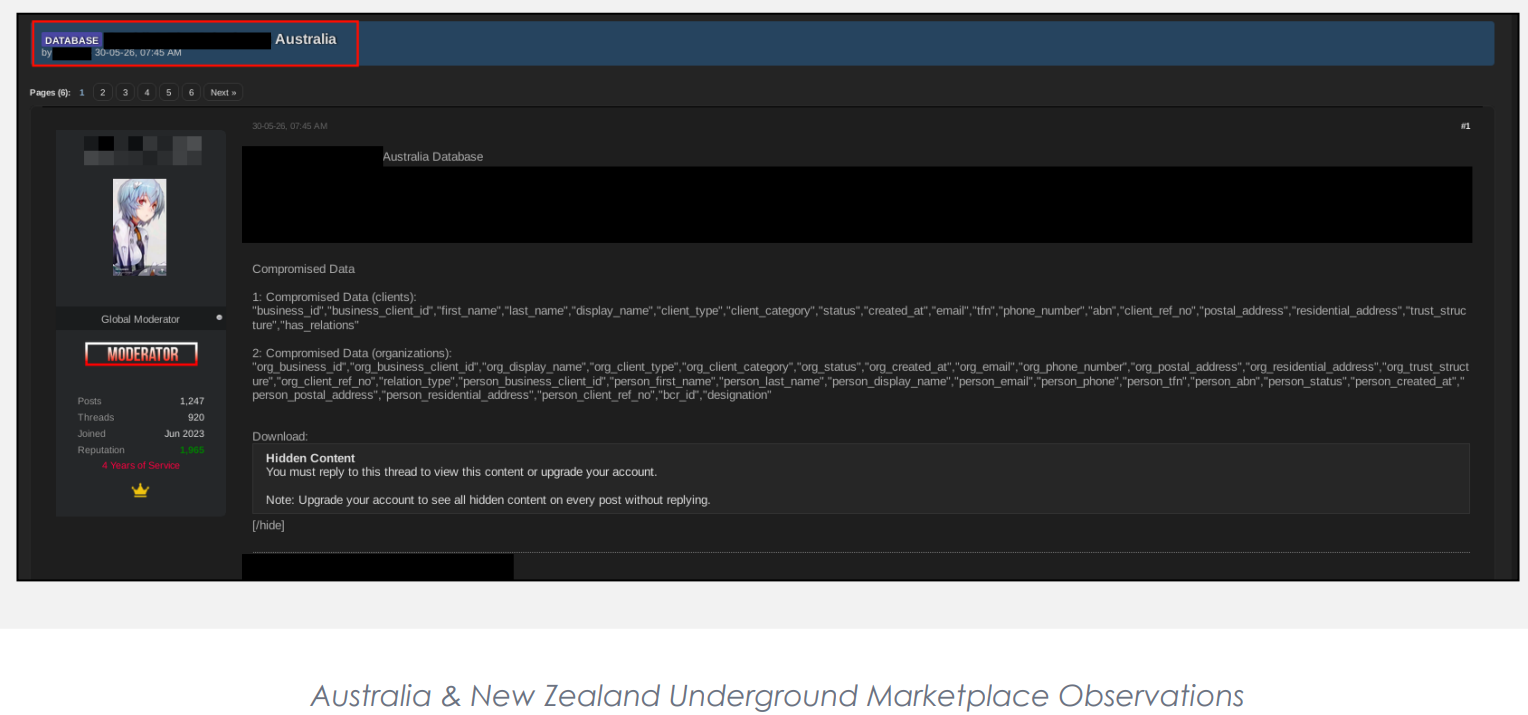Screen dimensions: 1528x715
Task: Click the pixelated username above avatar
Action: coord(143,150)
